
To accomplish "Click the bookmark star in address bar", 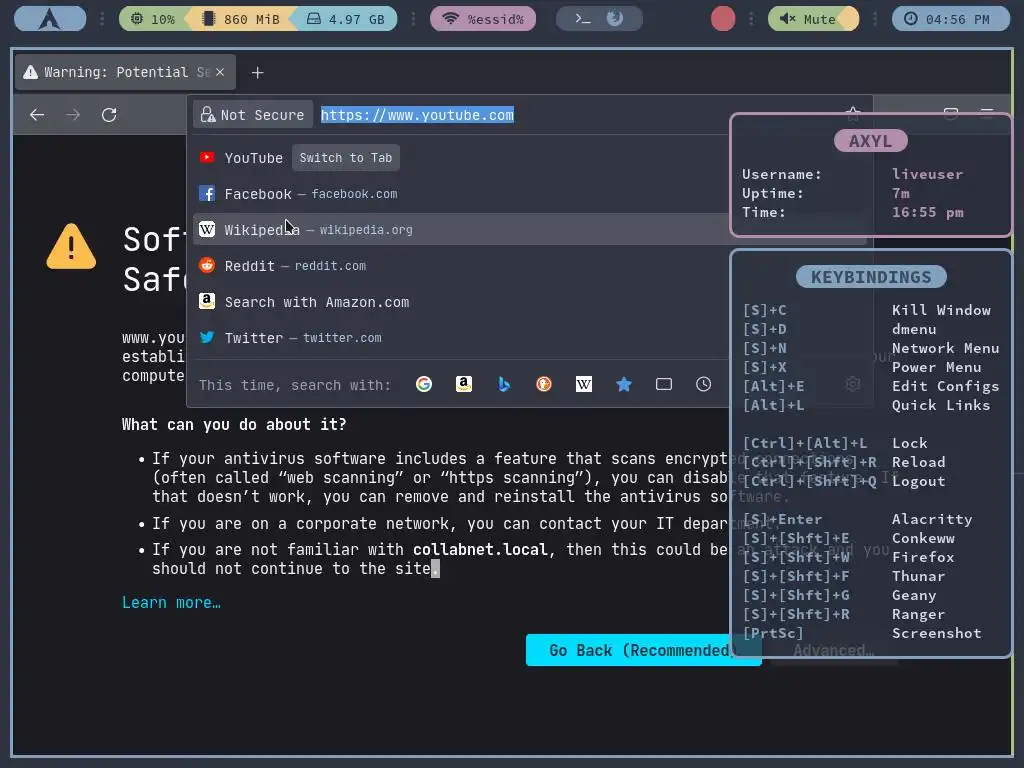I will tap(853, 114).
